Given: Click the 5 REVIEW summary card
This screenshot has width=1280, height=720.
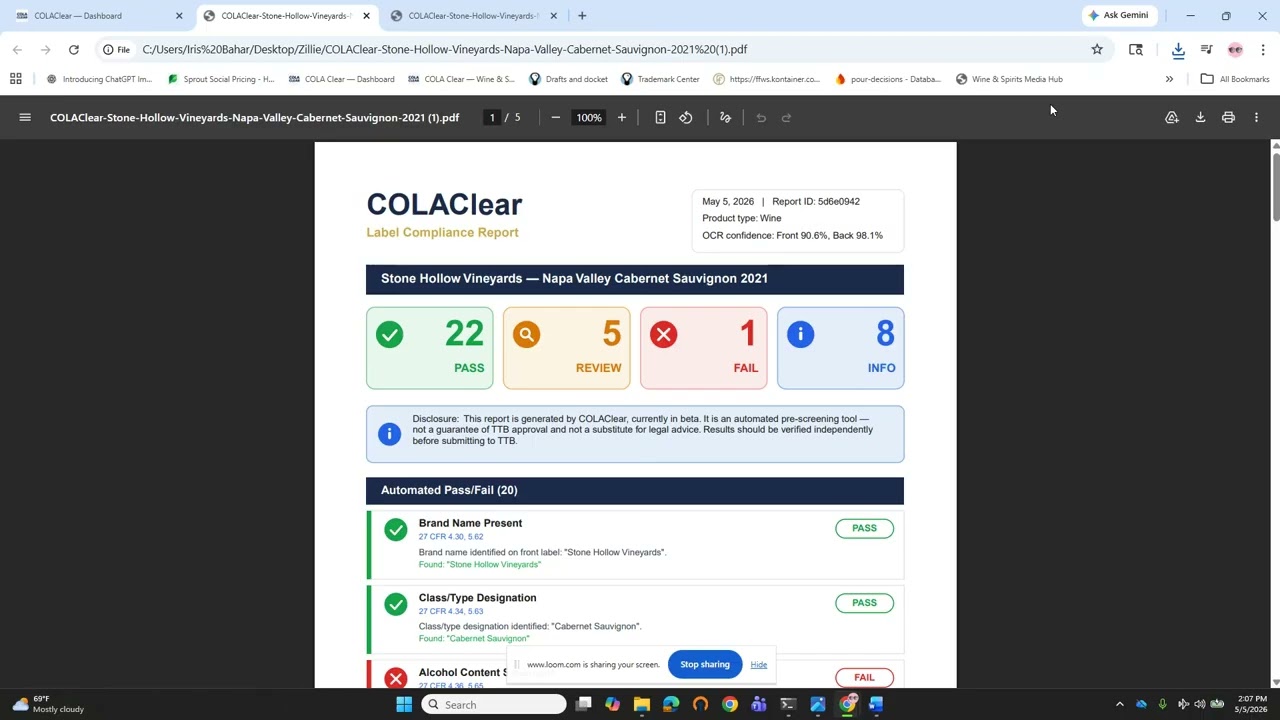Looking at the screenshot, I should tap(566, 348).
